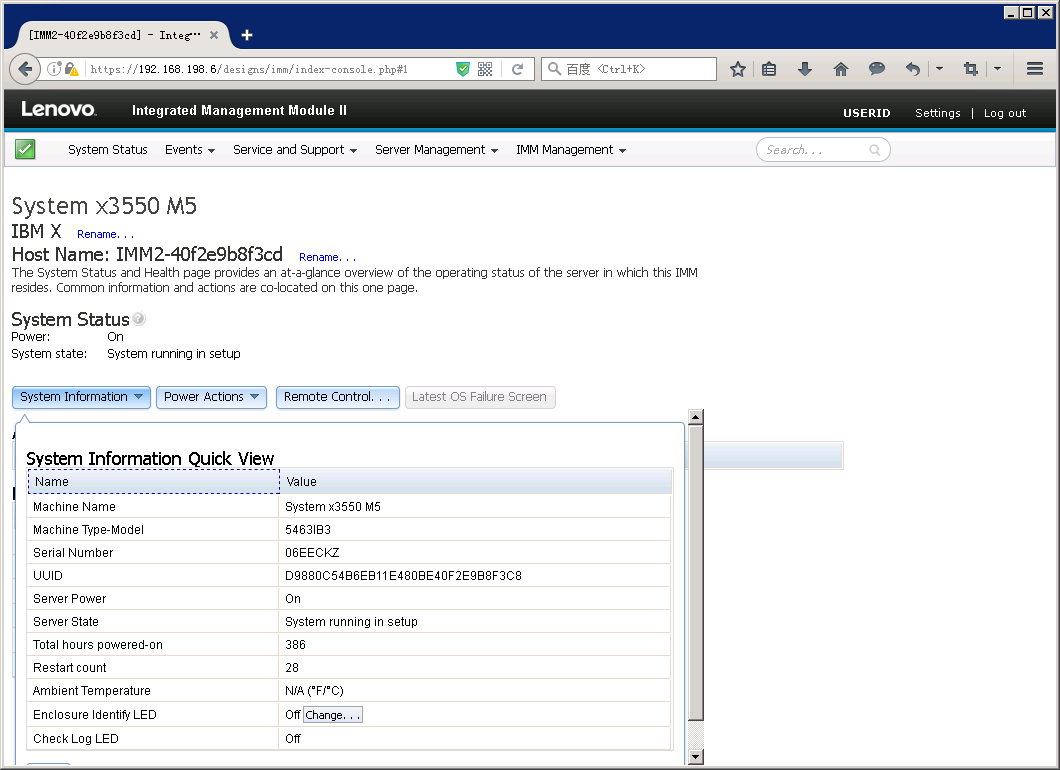
Task: Select the System Status menu item
Action: (107, 149)
